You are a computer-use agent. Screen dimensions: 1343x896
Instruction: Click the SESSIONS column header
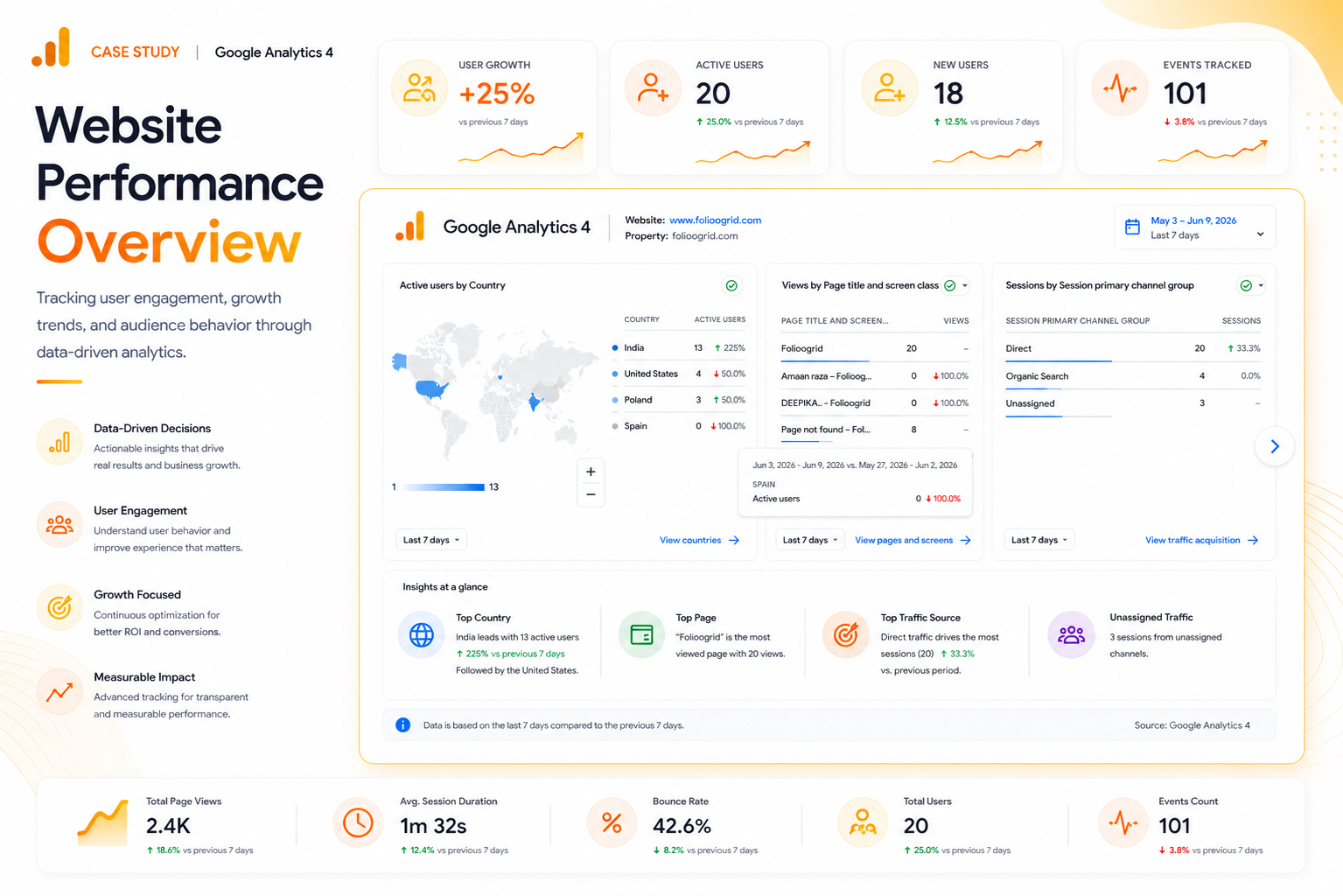[x=1242, y=320]
